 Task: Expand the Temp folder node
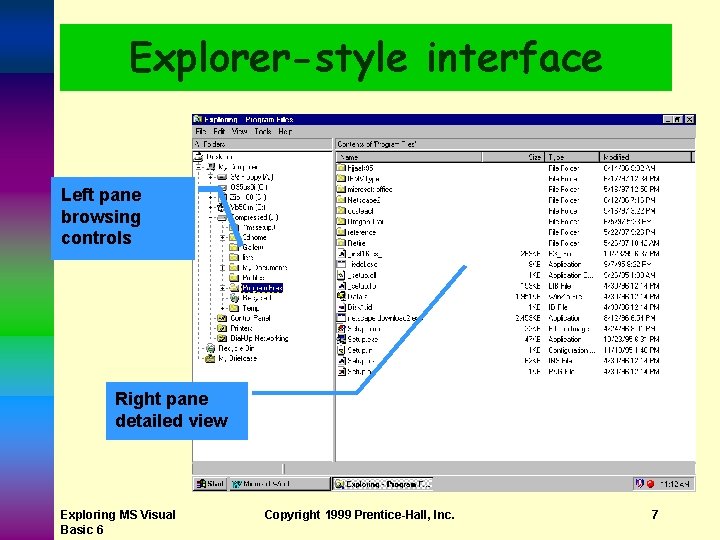pyautogui.click(x=223, y=308)
